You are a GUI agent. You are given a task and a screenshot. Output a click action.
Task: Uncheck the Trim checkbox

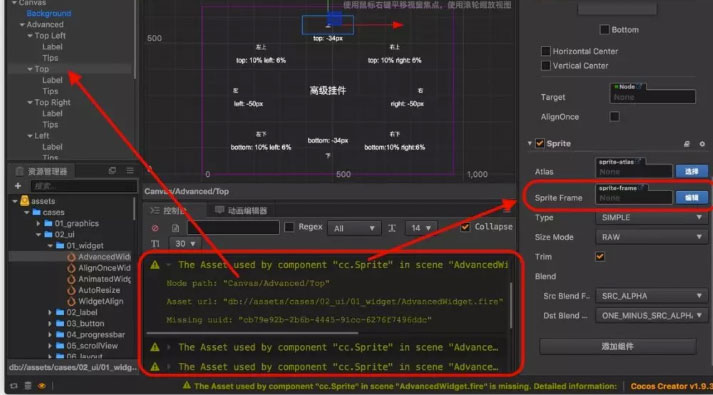click(x=600, y=256)
